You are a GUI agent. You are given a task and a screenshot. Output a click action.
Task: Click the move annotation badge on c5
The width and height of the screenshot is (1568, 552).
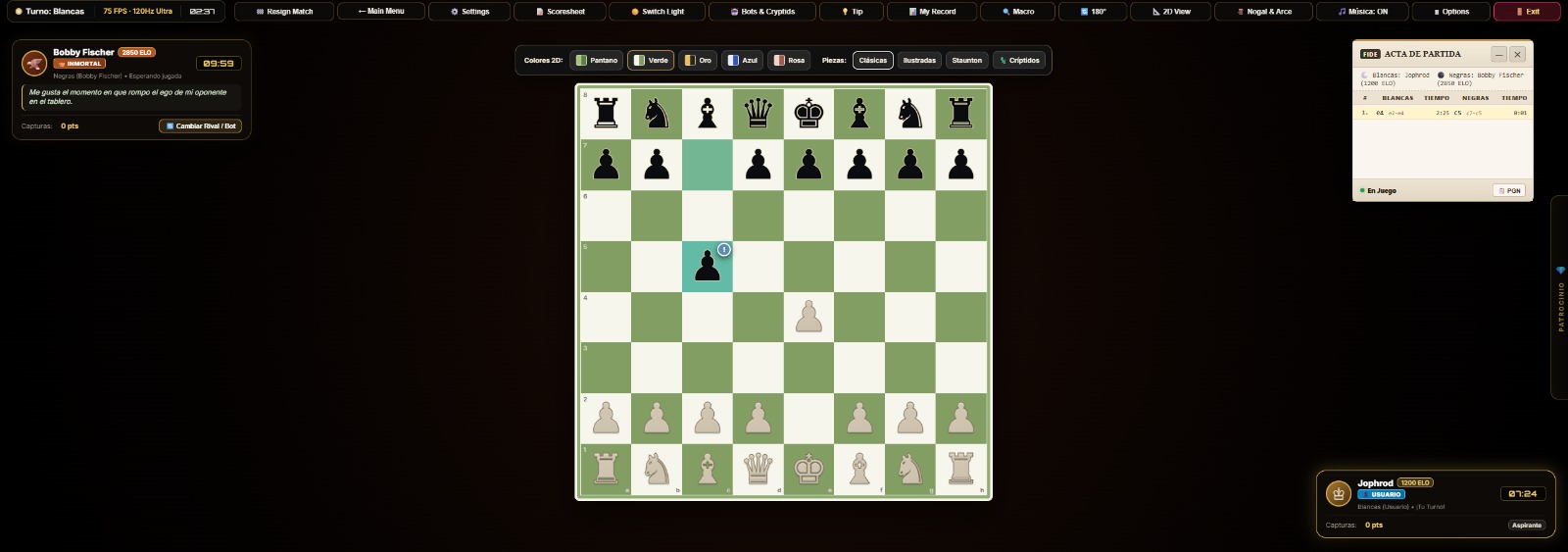tap(723, 249)
